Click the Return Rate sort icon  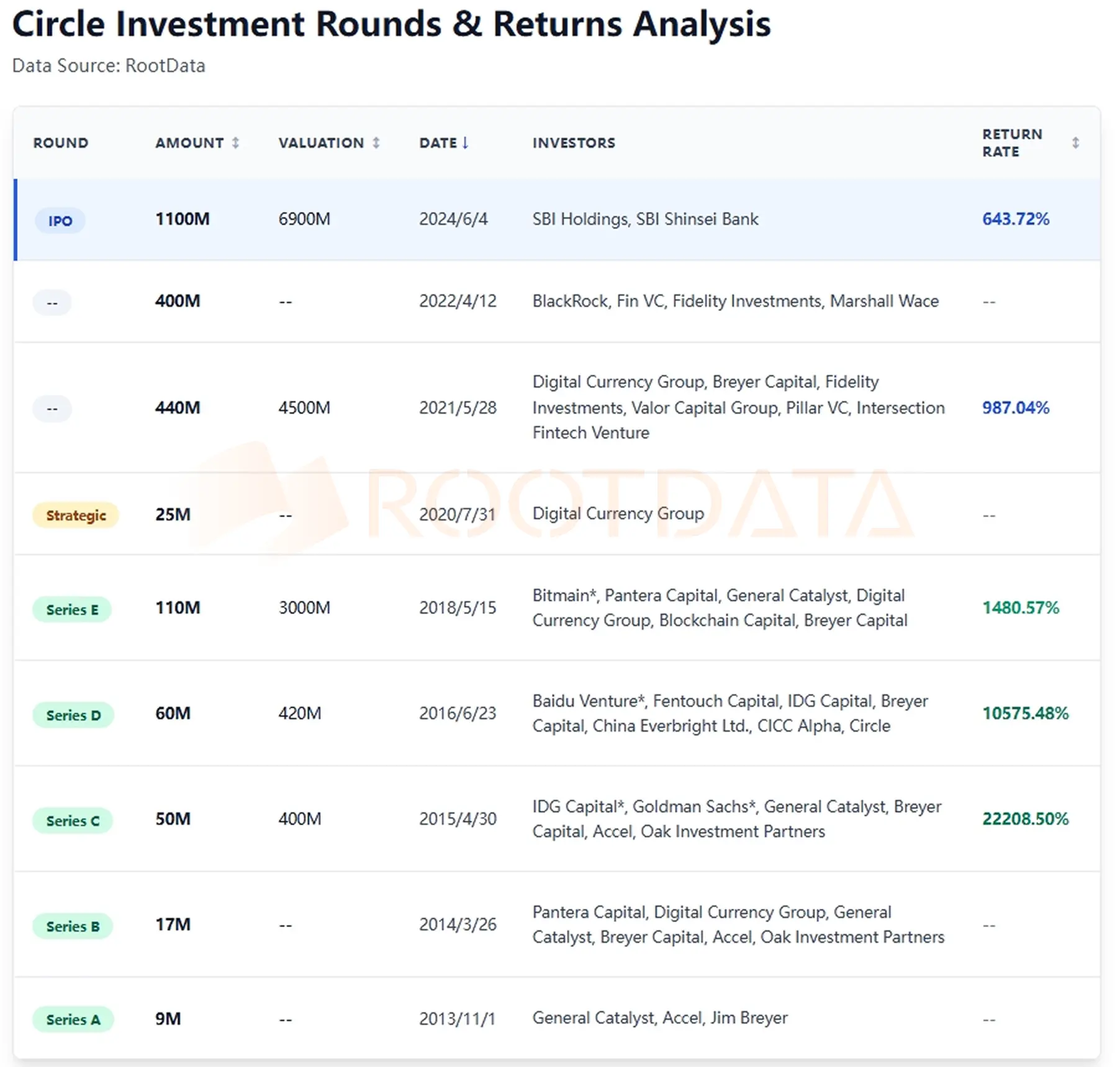click(1075, 143)
